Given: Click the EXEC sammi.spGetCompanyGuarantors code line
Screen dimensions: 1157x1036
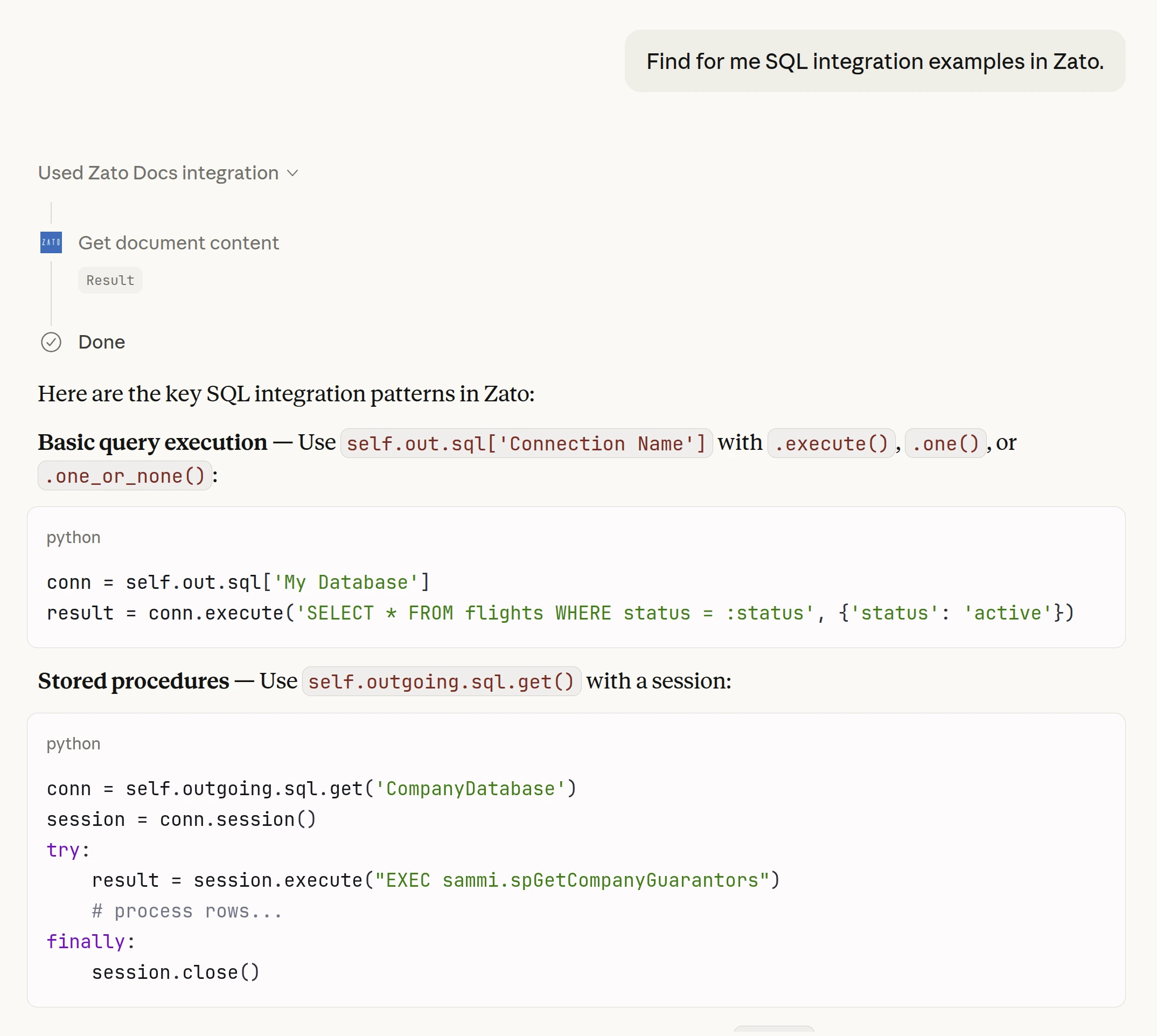Looking at the screenshot, I should [435, 881].
